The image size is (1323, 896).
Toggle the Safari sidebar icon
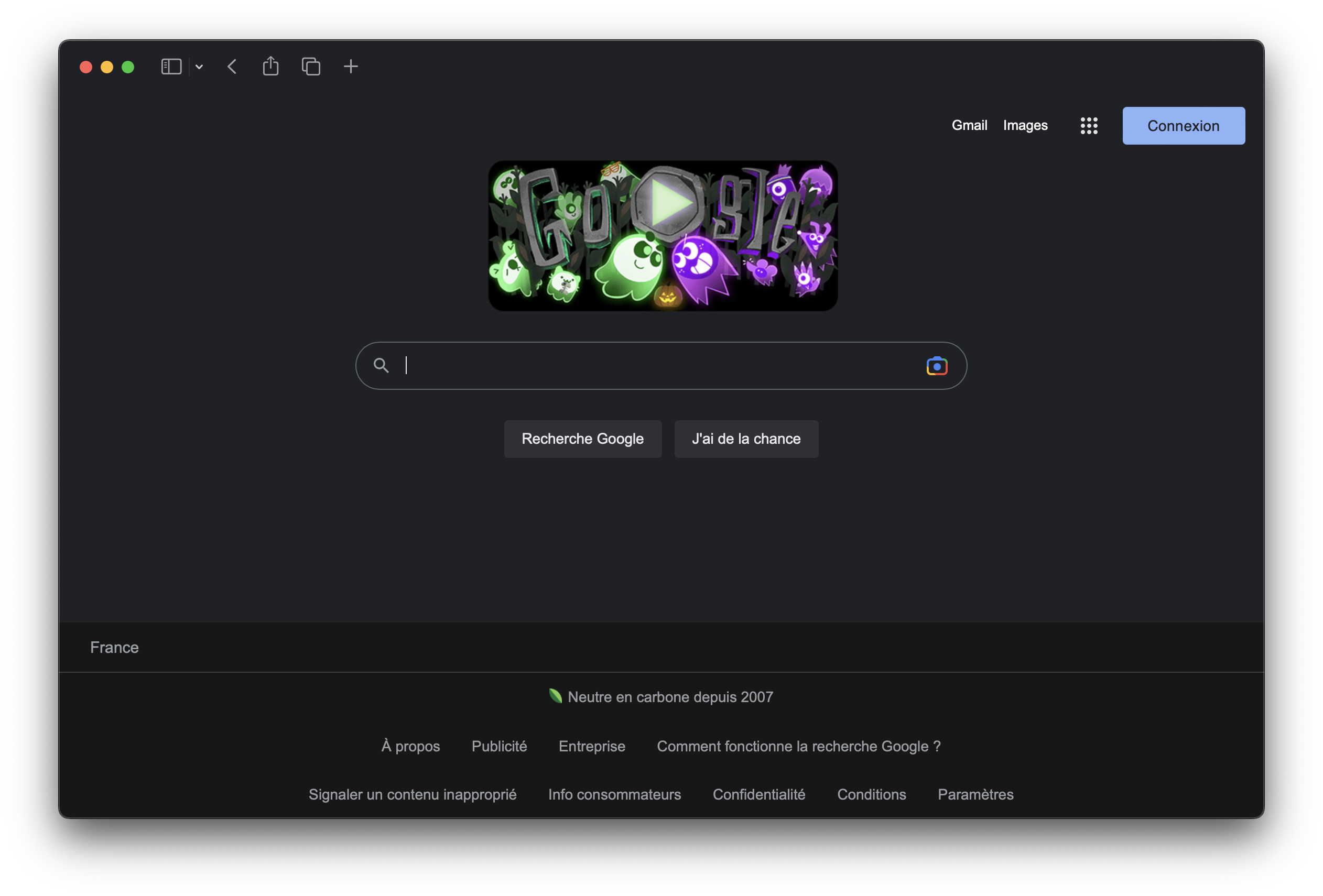click(171, 67)
